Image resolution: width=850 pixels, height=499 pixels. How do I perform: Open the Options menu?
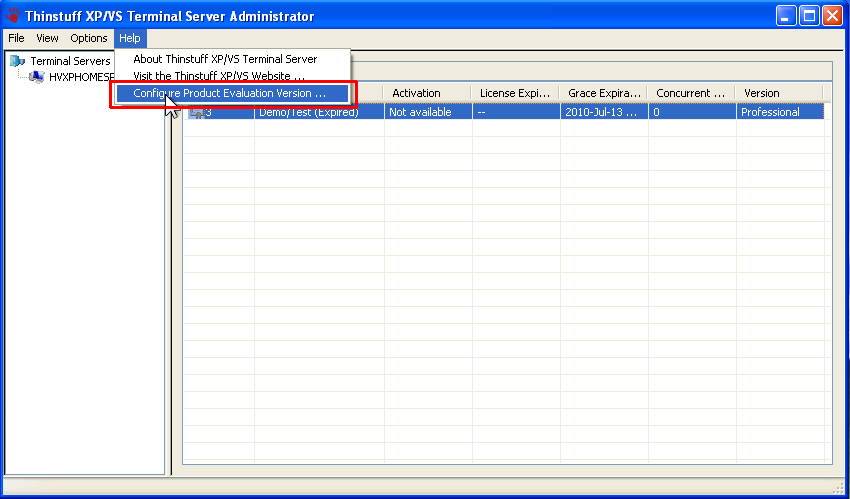pyautogui.click(x=89, y=38)
